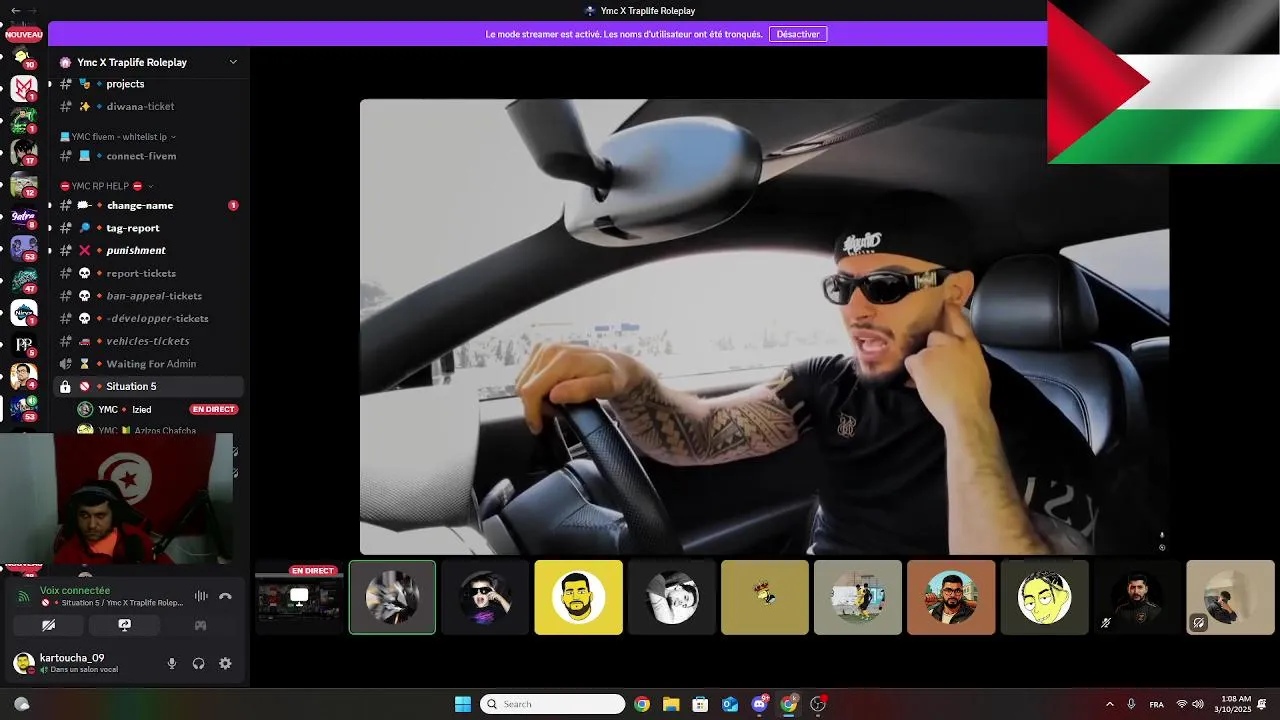Screen dimensions: 1280x720
Task: Open the server icon with badge 12
Action: [x=24, y=184]
